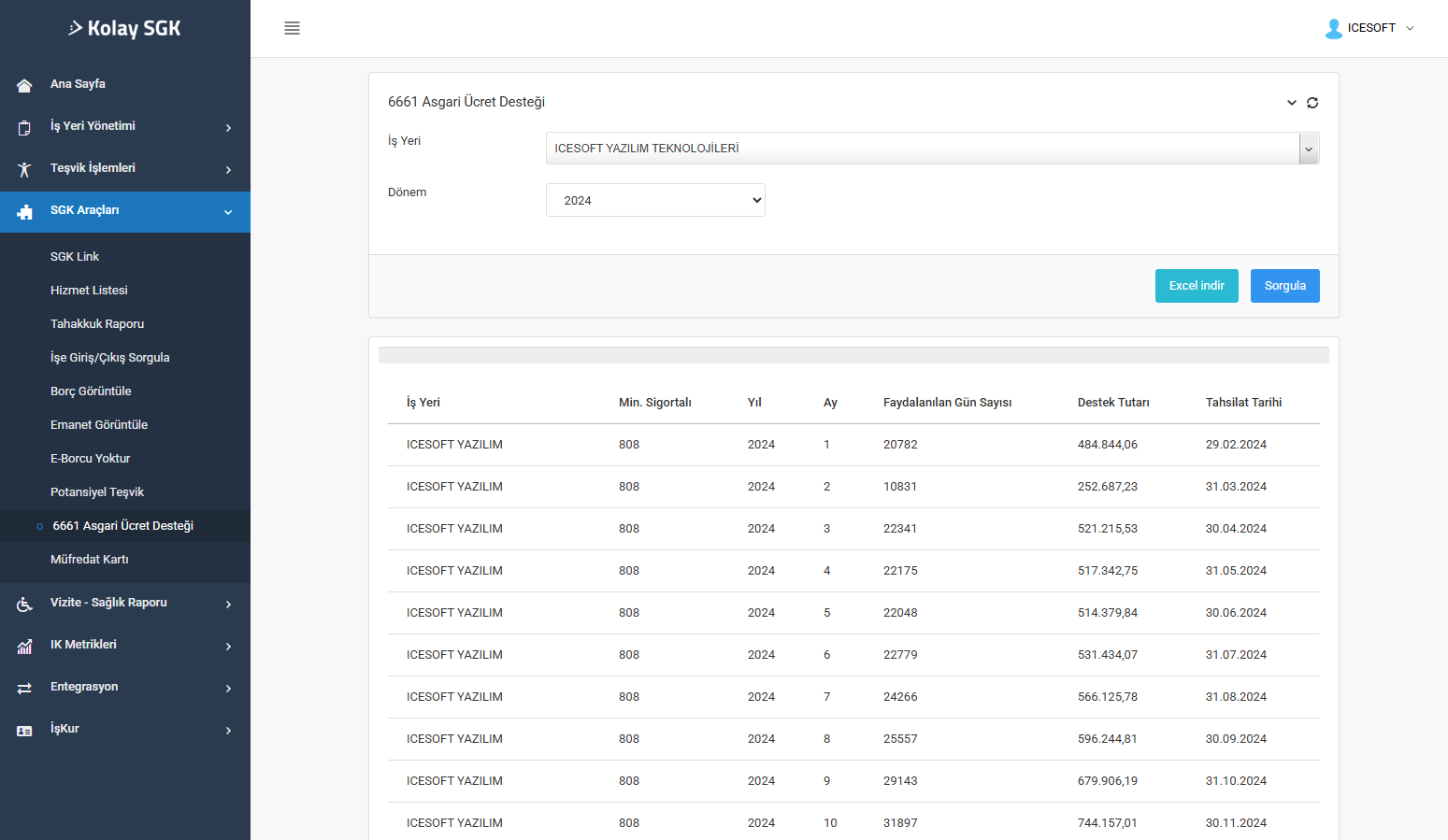Click the Kolay SGK logo
The image size is (1448, 840).
(x=124, y=28)
